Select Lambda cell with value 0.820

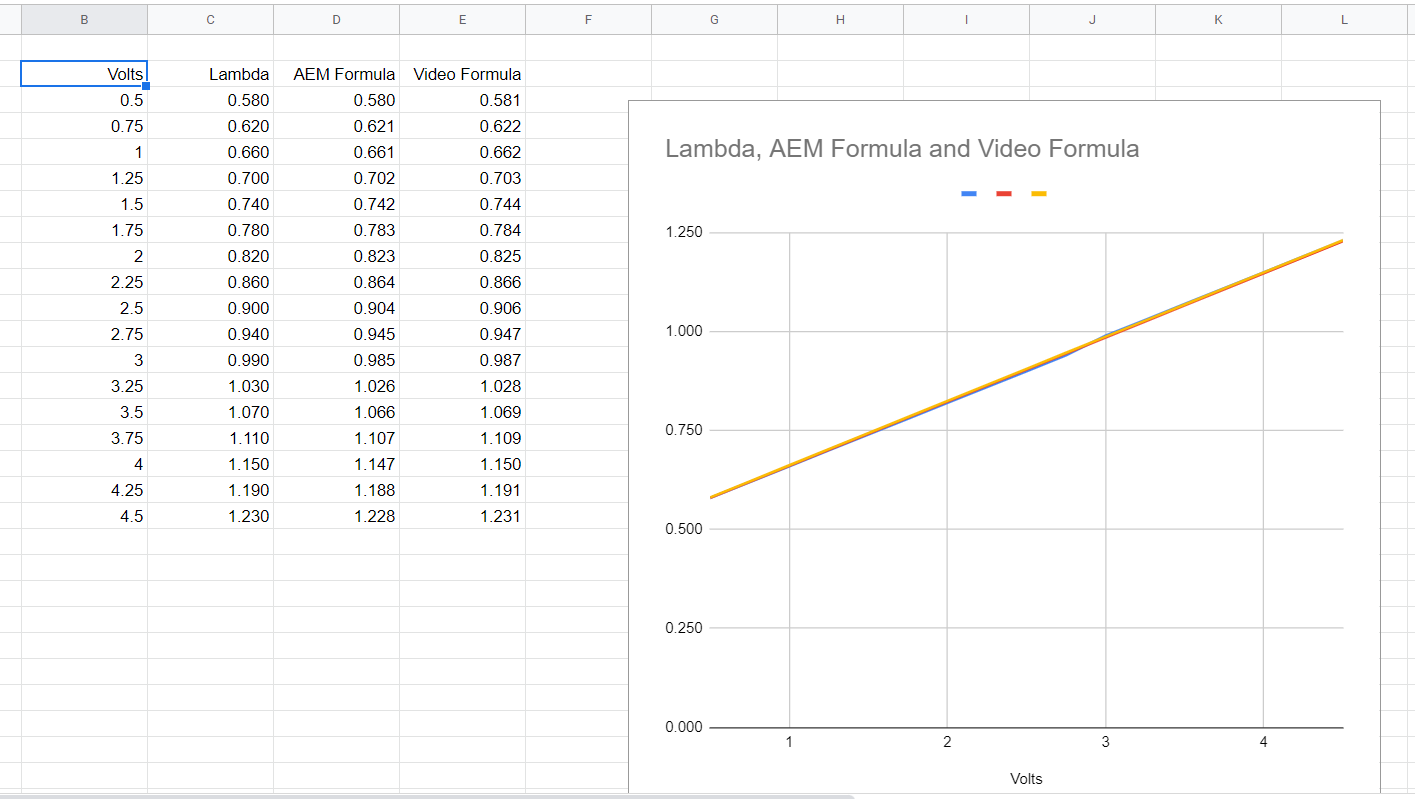click(210, 256)
